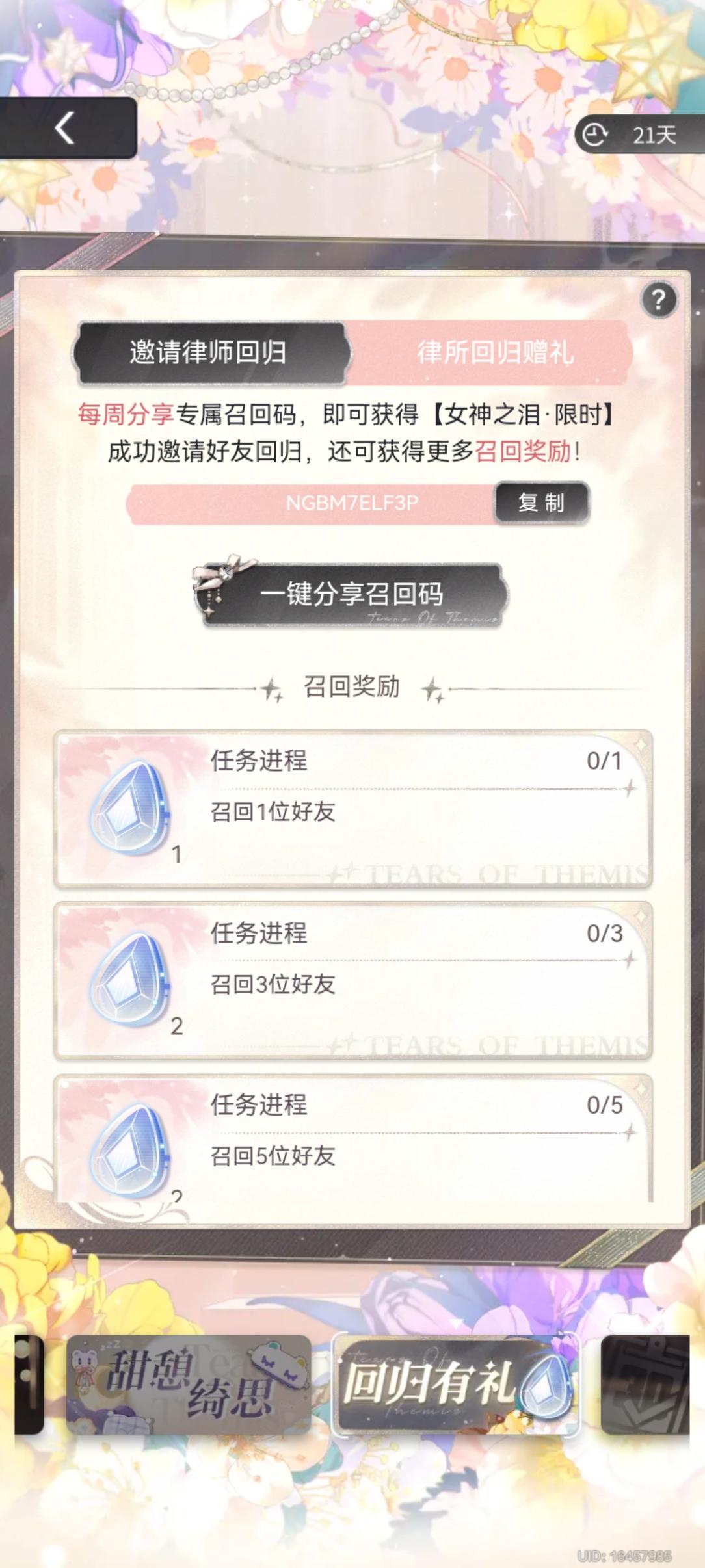Copy the recall code with 复制

(542, 503)
